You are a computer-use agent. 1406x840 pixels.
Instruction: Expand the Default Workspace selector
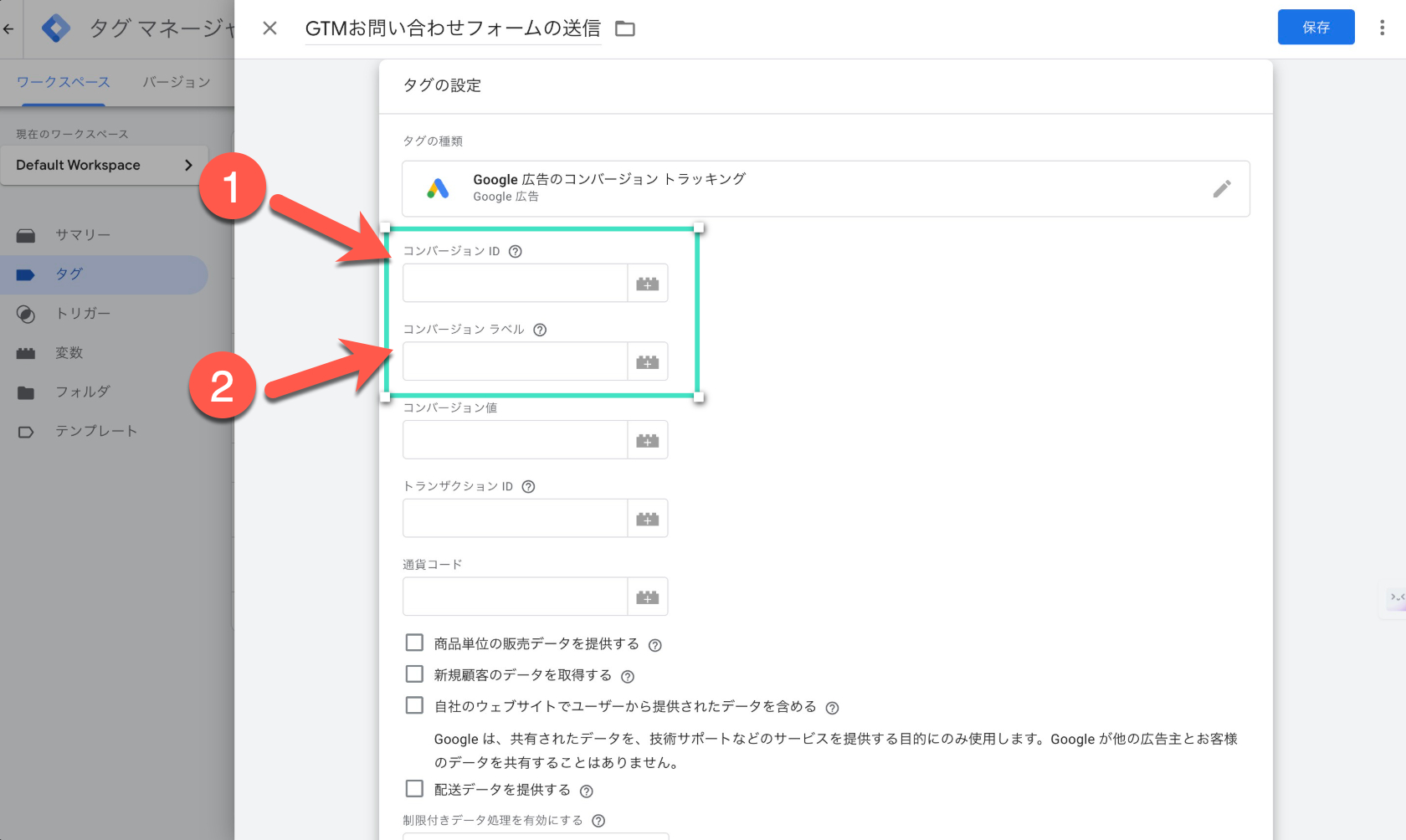[x=104, y=165]
